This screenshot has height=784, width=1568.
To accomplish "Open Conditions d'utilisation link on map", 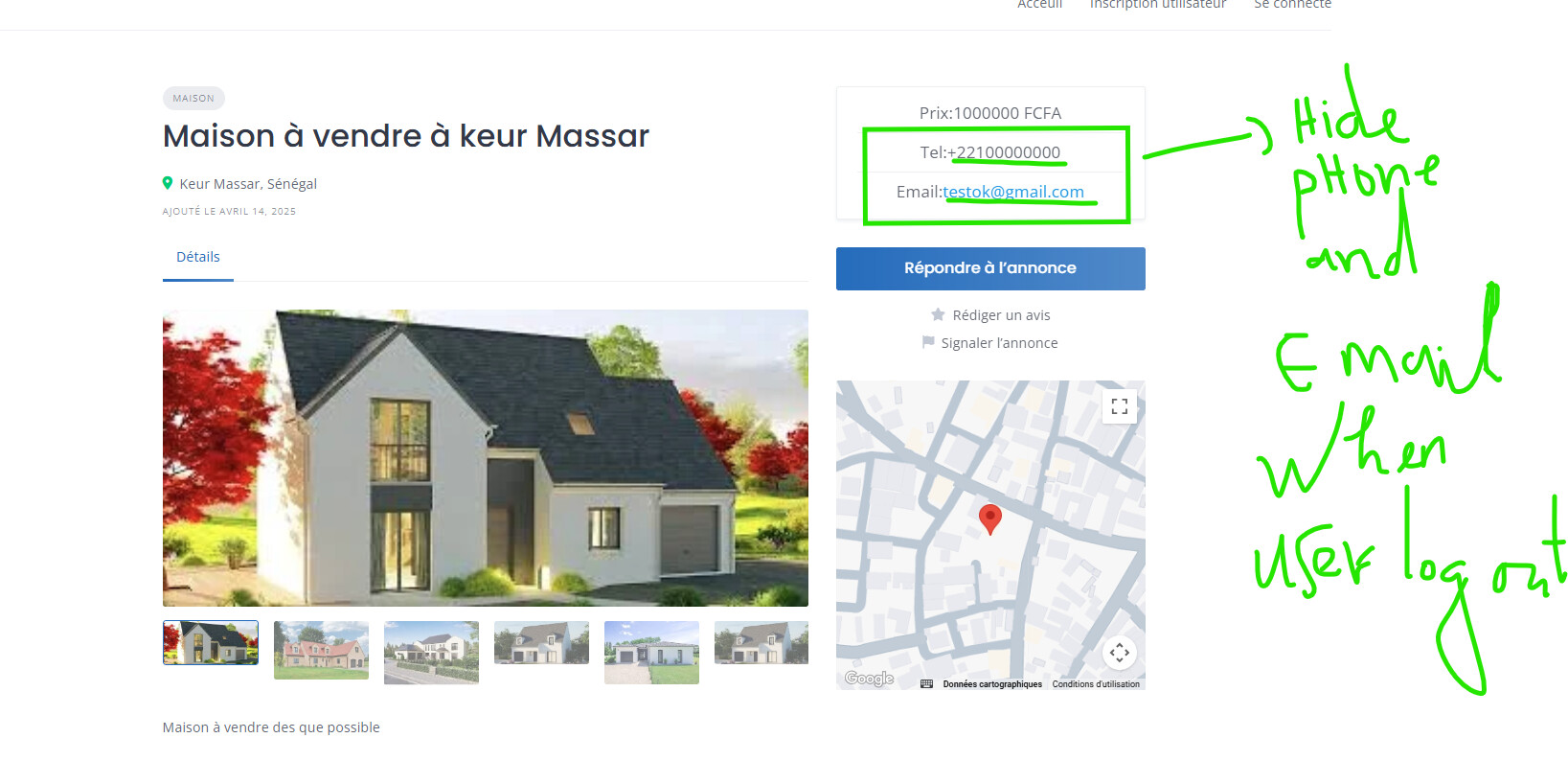I will click(1096, 684).
